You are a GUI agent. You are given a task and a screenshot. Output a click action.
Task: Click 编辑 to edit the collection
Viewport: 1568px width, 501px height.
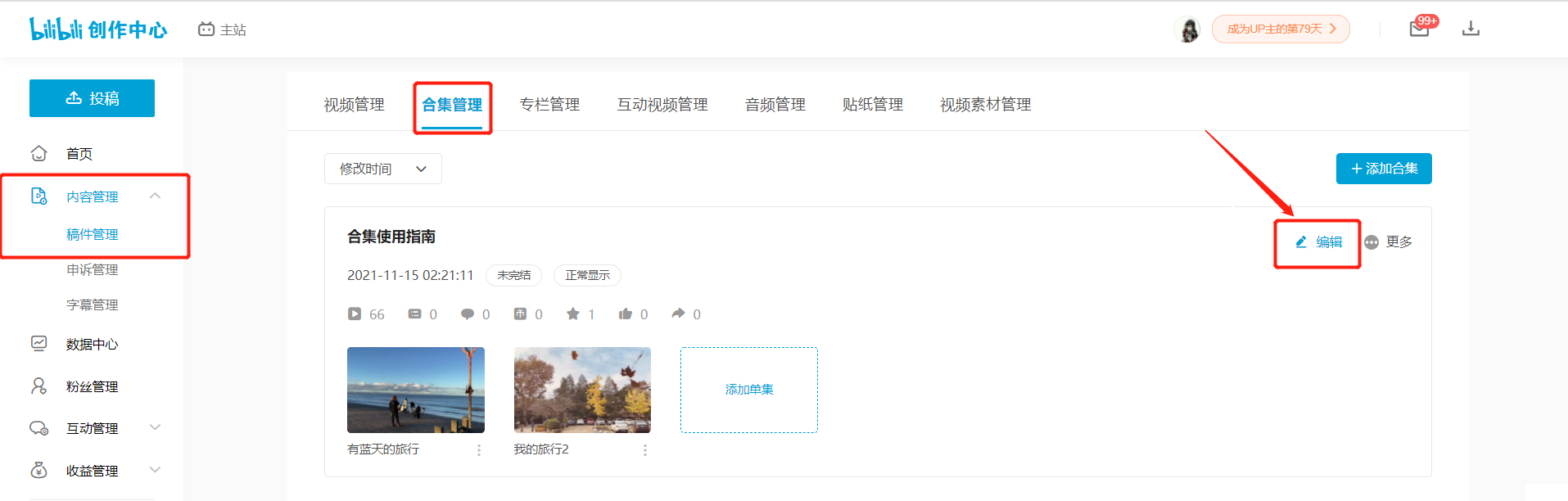coord(1319,242)
